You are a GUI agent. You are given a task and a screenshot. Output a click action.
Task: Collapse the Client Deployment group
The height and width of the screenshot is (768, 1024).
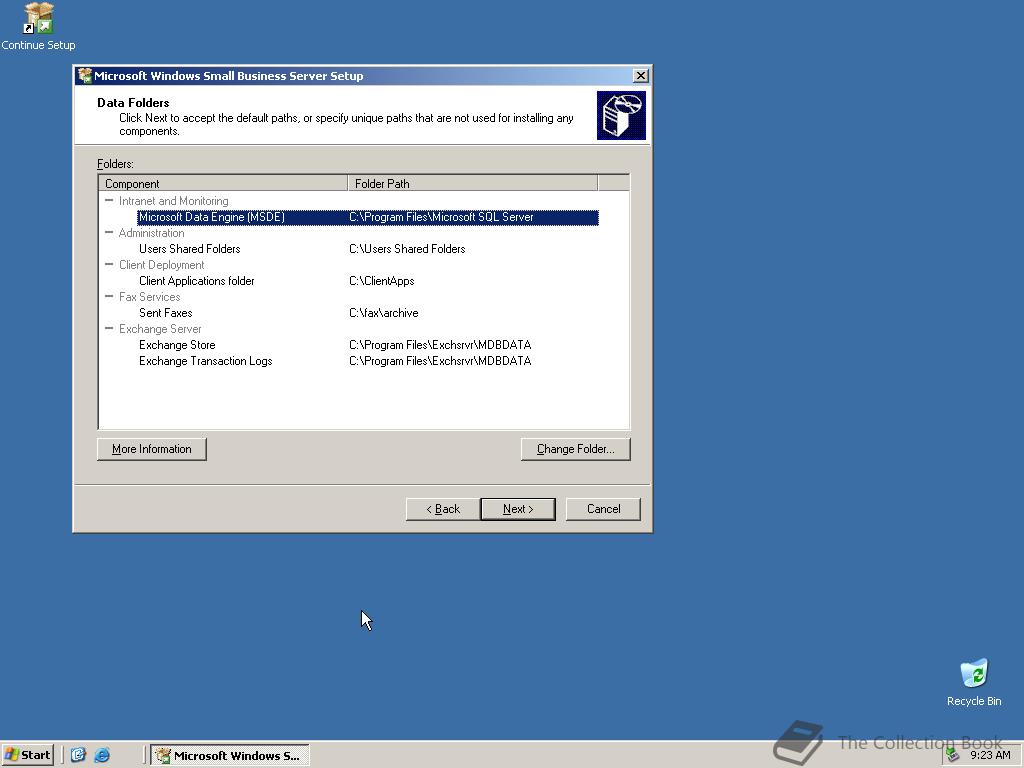[109, 264]
